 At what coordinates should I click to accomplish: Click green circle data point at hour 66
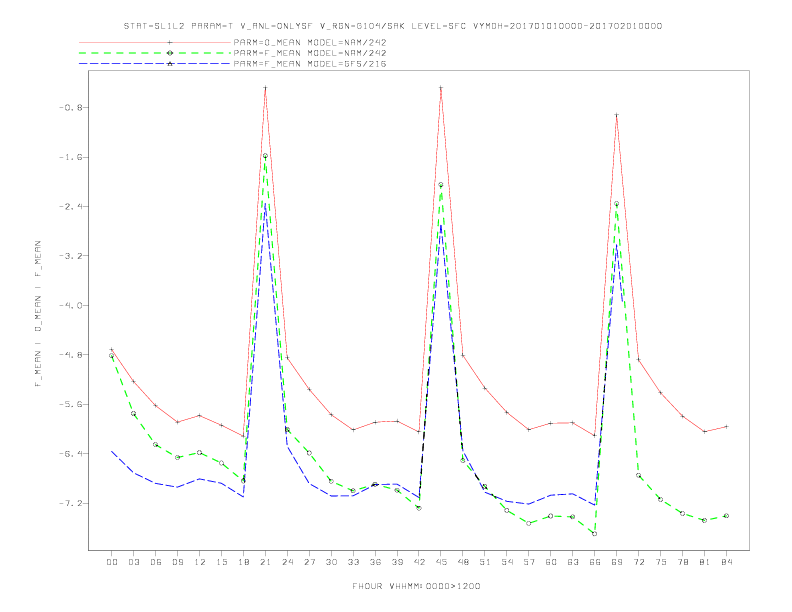coord(595,533)
